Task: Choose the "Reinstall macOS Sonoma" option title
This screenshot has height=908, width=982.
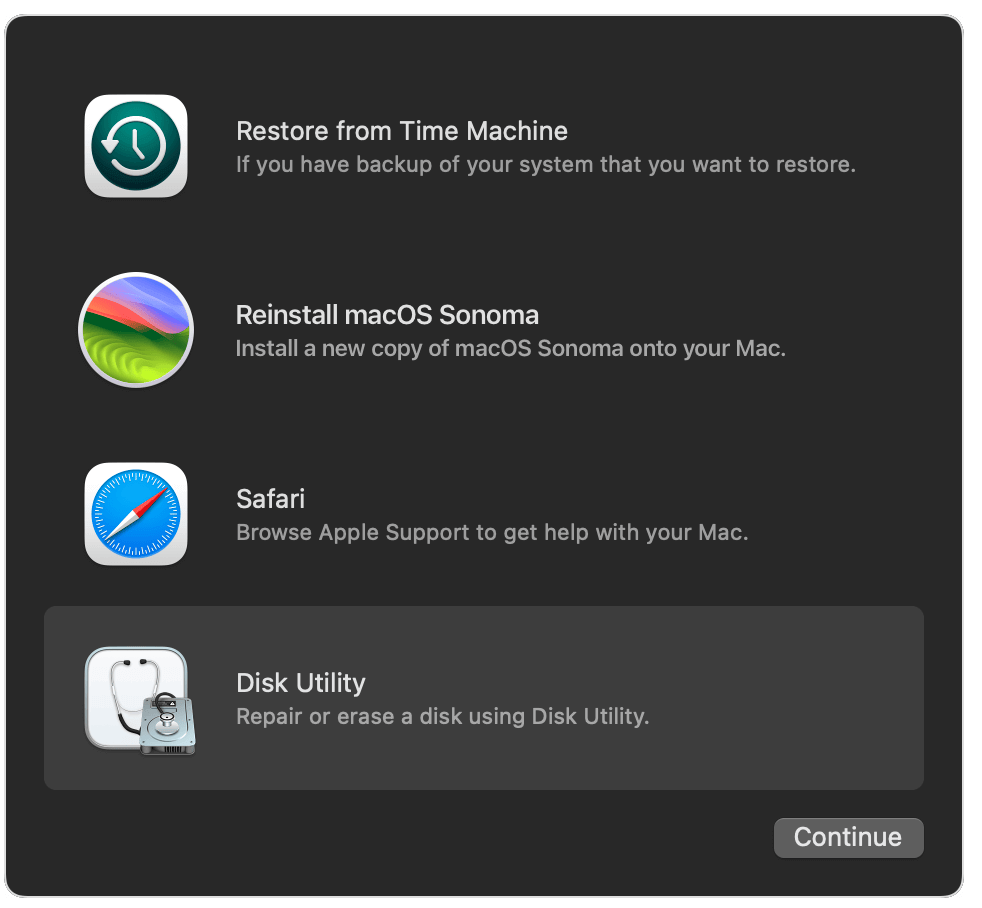Action: tap(387, 315)
